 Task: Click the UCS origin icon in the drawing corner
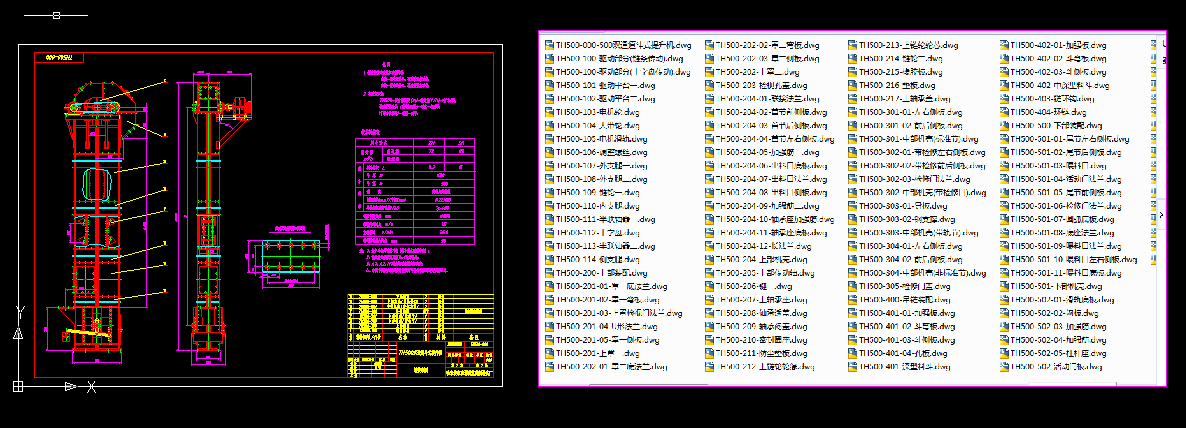tap(18, 386)
